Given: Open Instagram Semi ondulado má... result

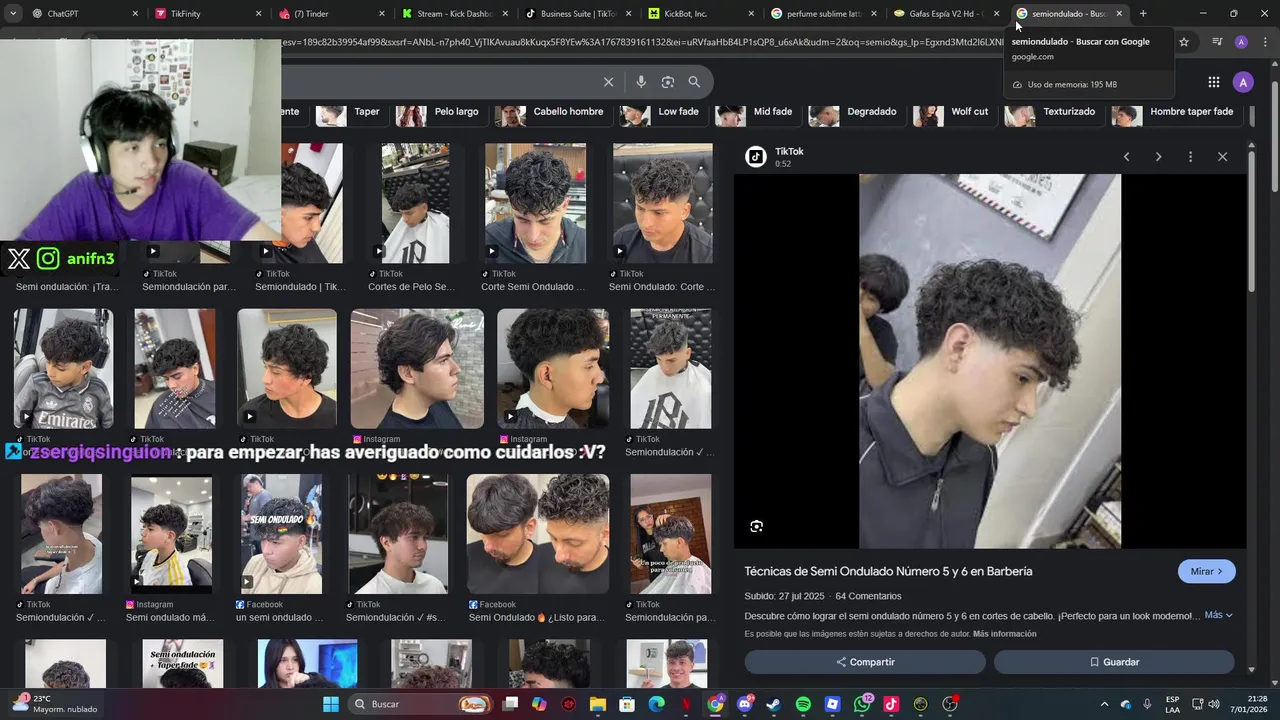Looking at the screenshot, I should click(x=171, y=534).
